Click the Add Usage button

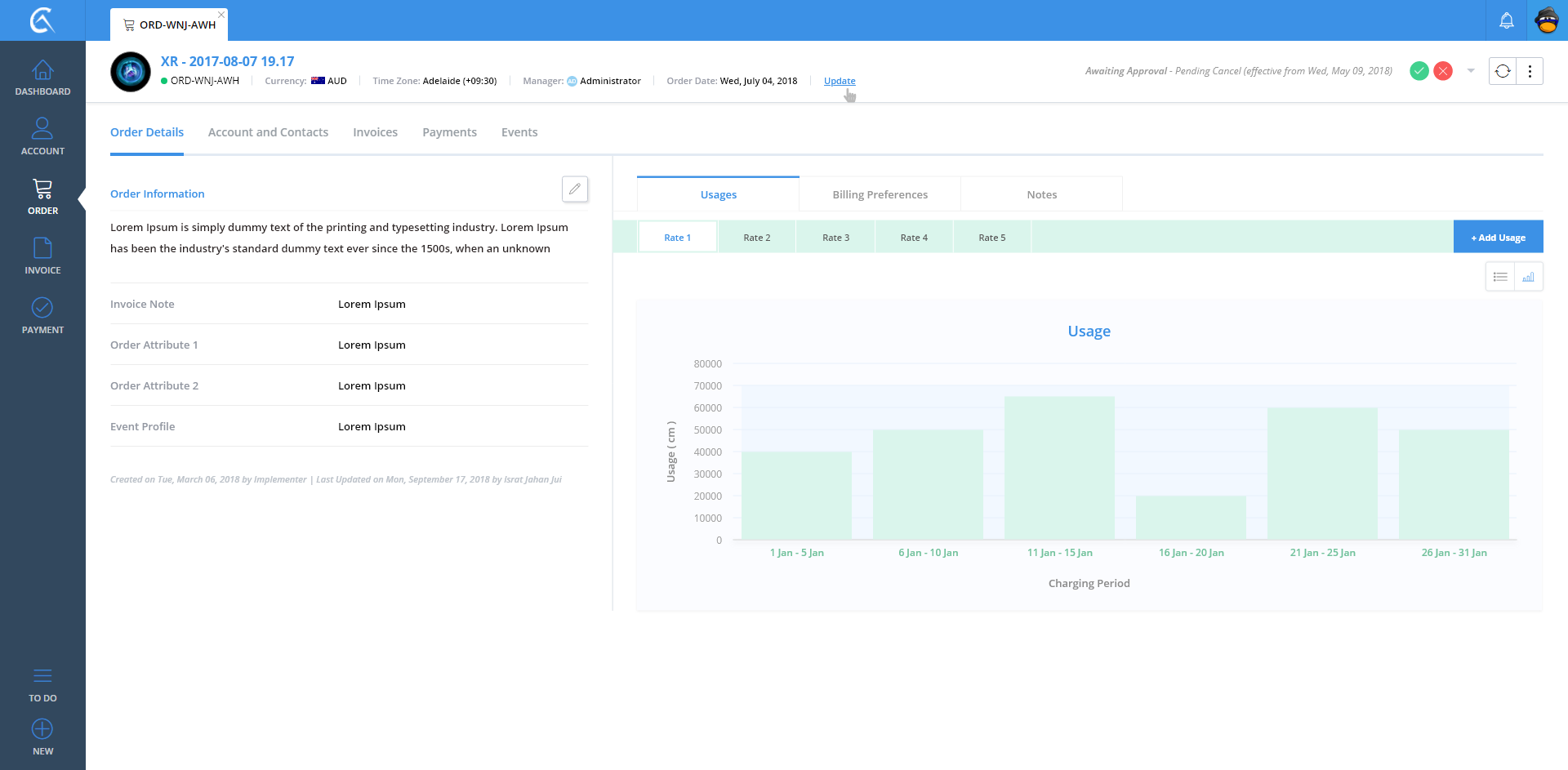tap(1498, 238)
